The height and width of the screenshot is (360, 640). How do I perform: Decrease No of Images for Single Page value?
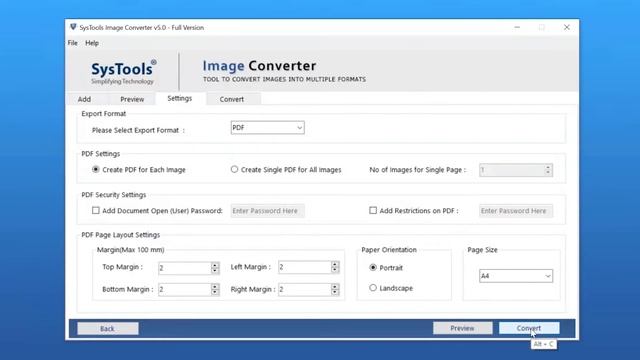point(548,173)
